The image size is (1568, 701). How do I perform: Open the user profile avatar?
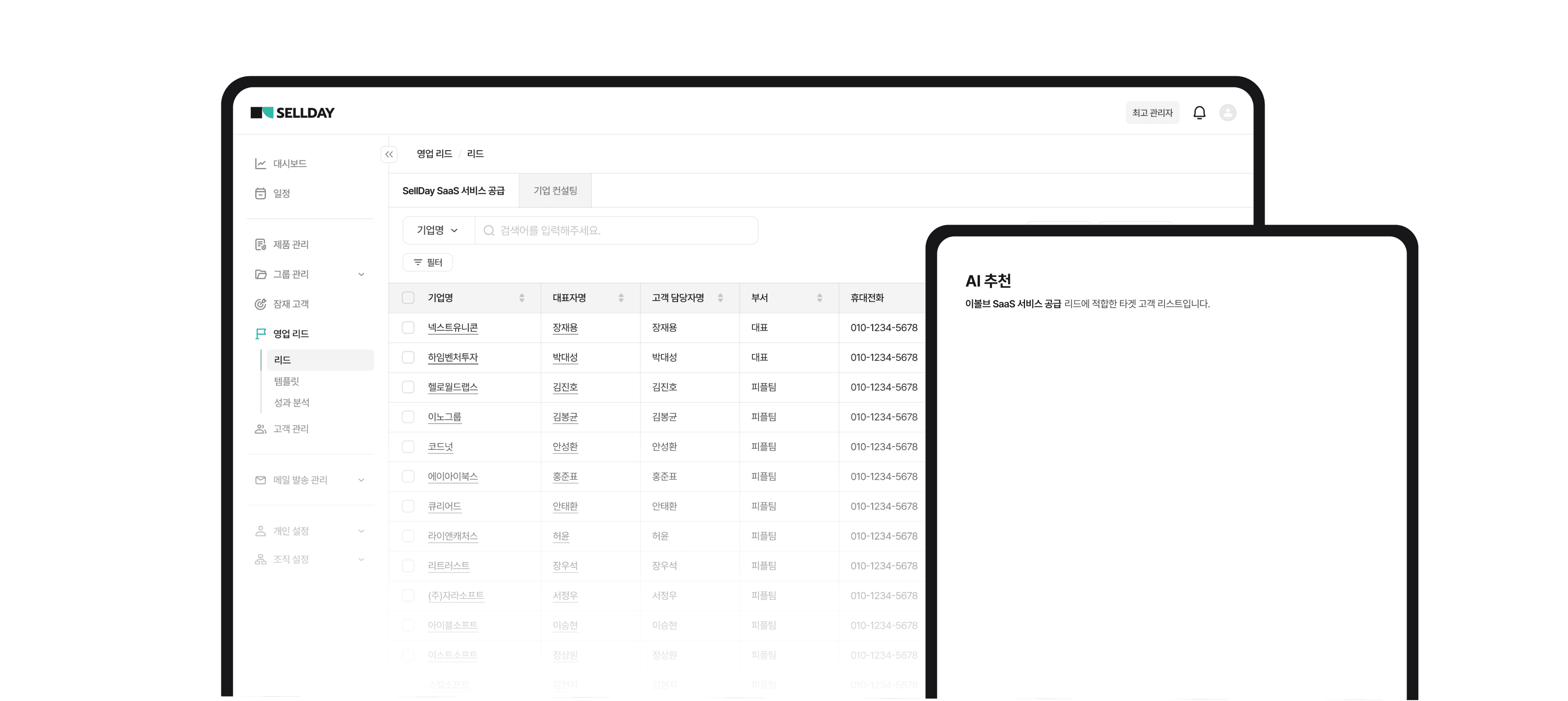pos(1227,113)
